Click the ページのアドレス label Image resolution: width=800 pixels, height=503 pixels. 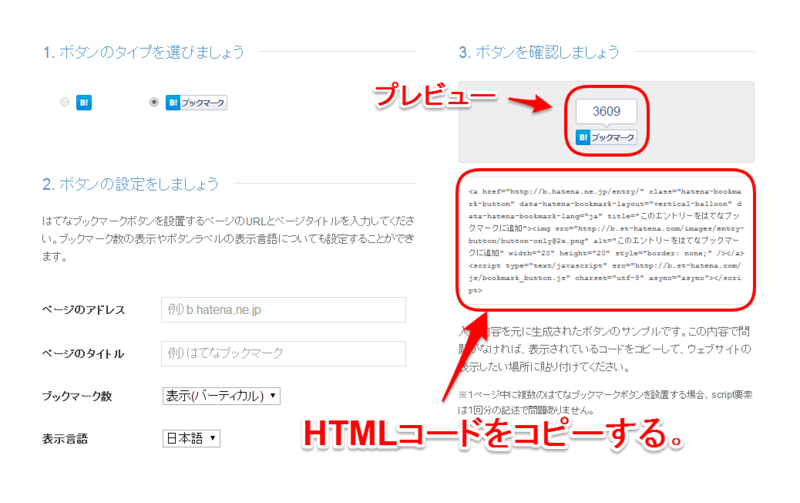coord(83,310)
